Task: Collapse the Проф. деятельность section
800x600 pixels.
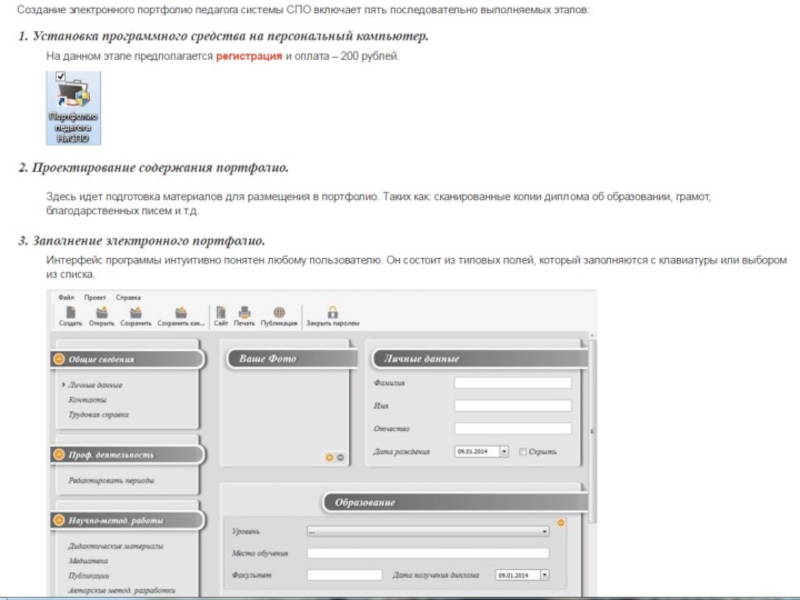Action: [59, 454]
